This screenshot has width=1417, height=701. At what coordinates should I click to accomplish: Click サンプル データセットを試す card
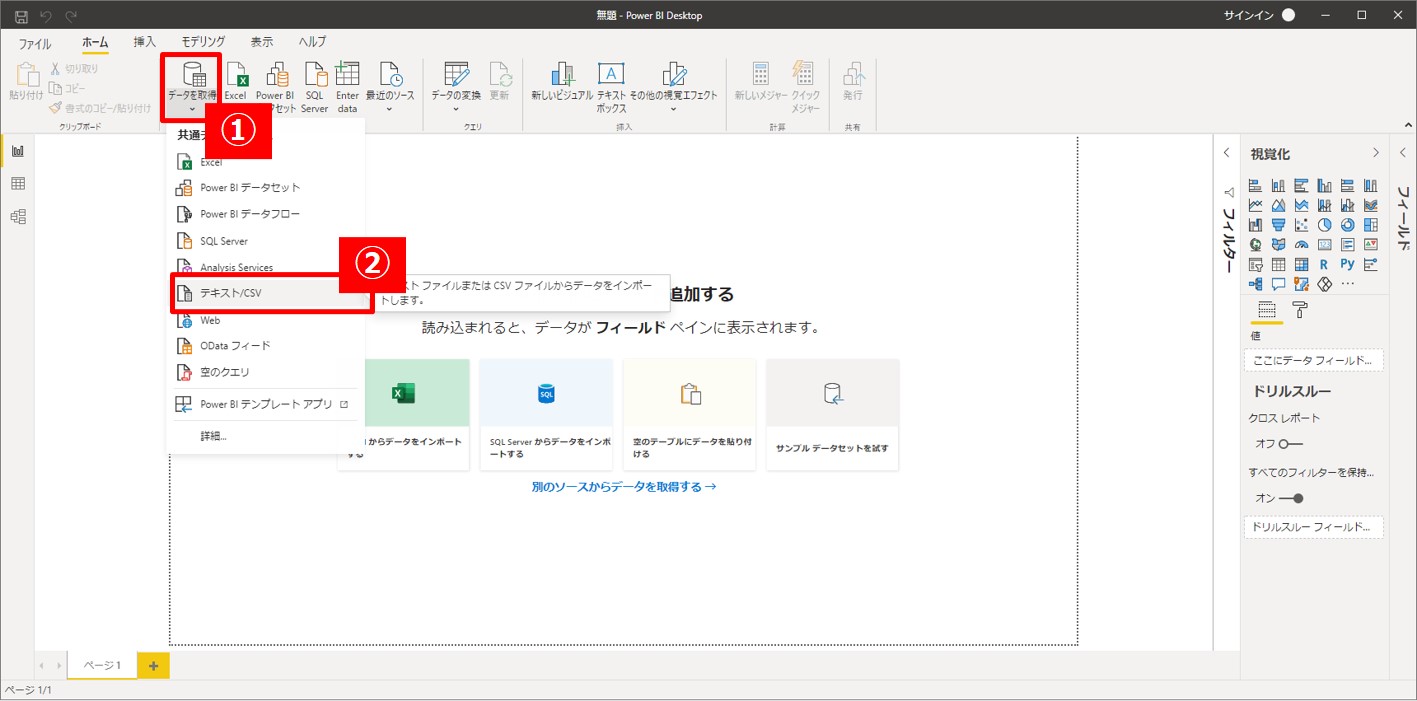(832, 414)
